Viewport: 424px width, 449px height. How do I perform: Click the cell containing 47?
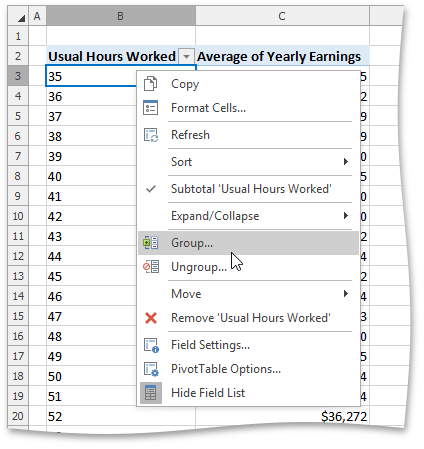click(x=91, y=316)
